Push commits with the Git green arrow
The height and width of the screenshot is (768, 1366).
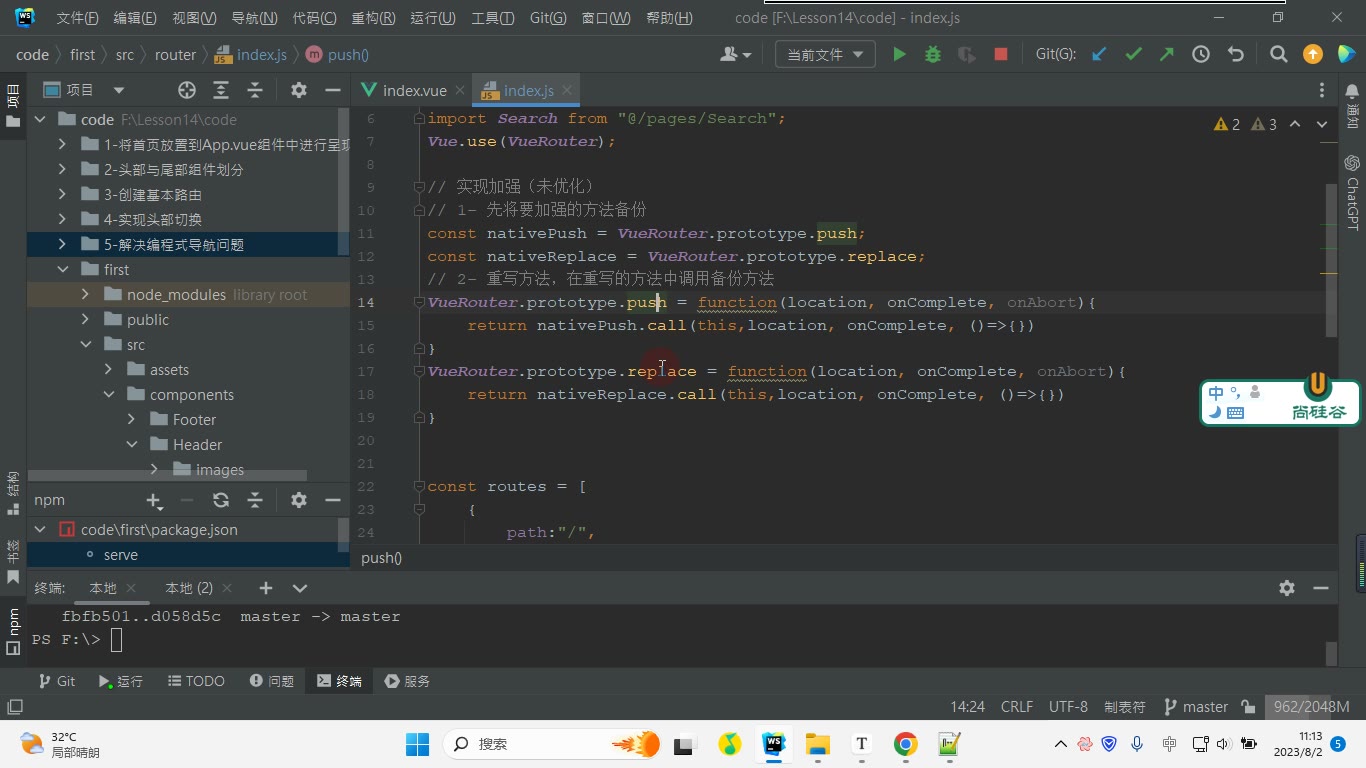[x=1167, y=55]
